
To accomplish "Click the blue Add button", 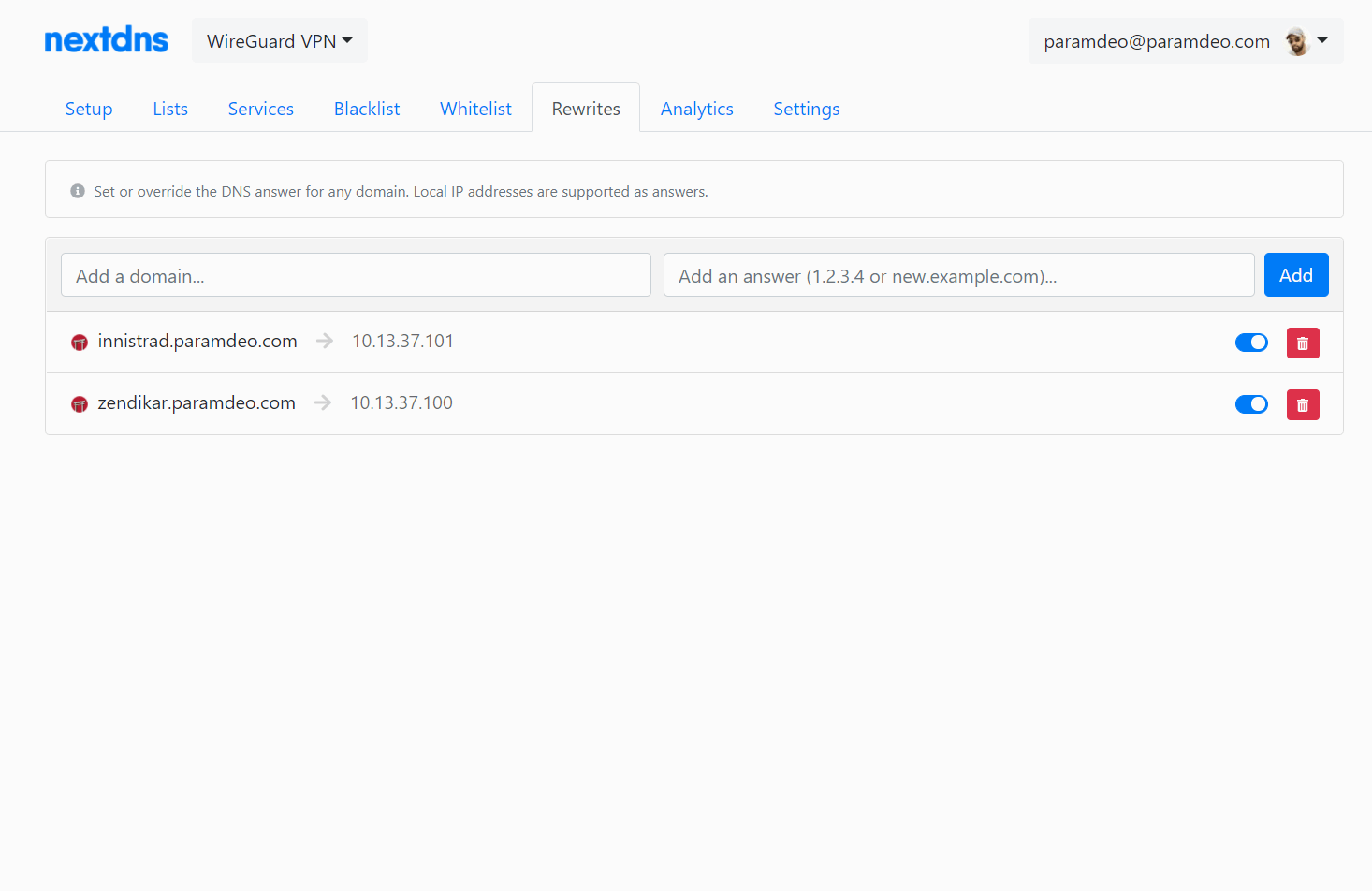I will pyautogui.click(x=1296, y=275).
